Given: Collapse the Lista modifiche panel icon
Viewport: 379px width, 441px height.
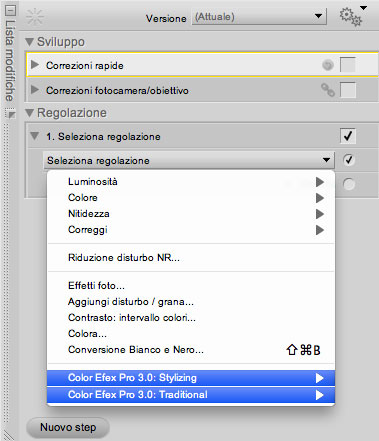Looking at the screenshot, I should click(x=10, y=11).
